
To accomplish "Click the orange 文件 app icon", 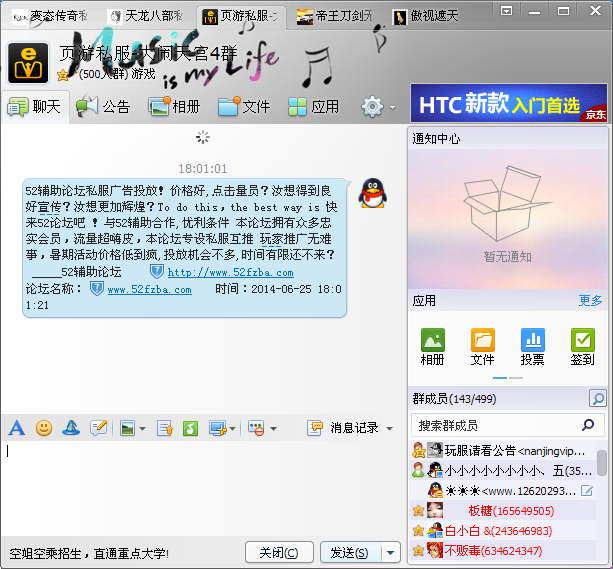I will 483,346.
